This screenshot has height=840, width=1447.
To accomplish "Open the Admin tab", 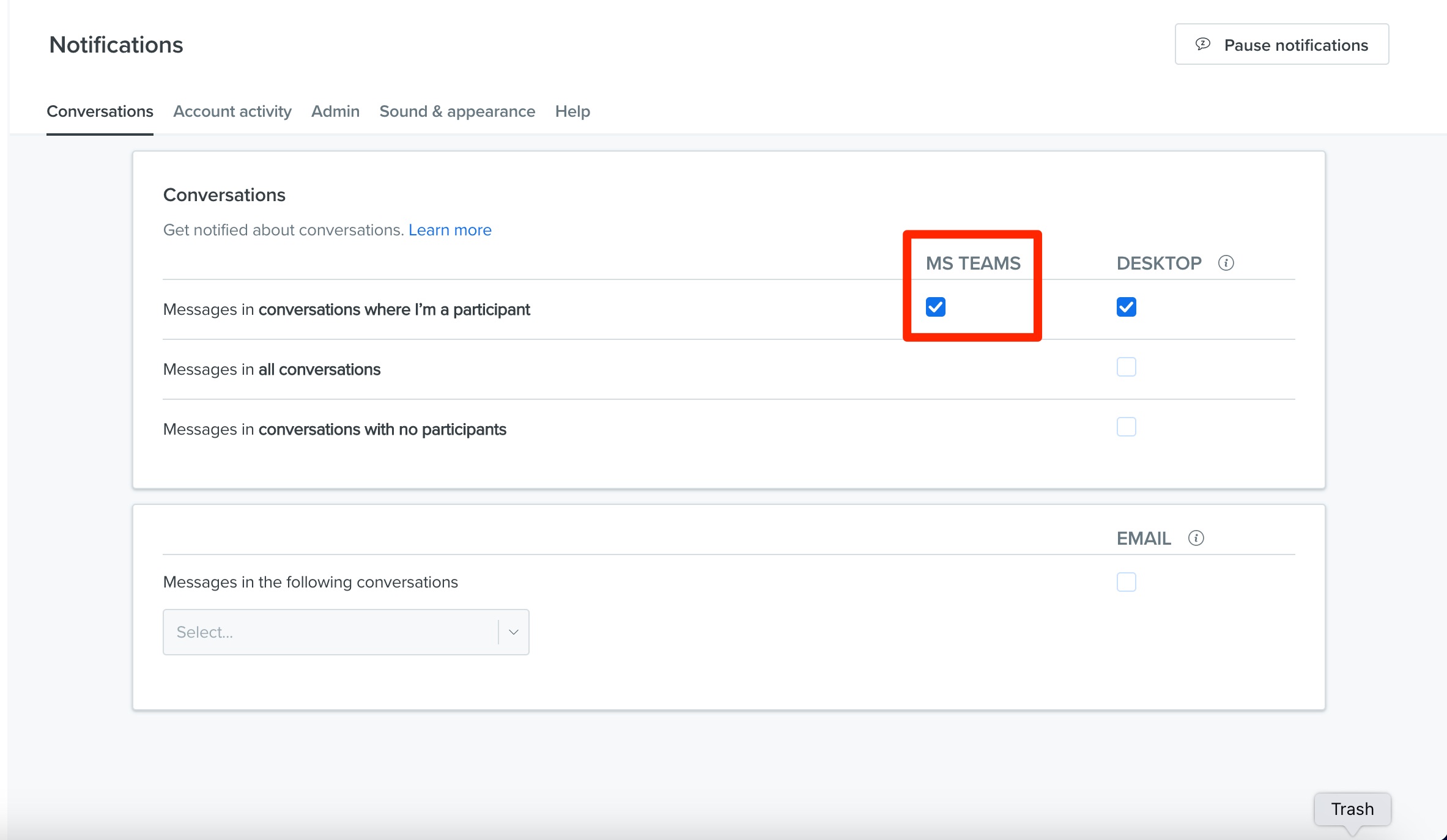I will click(x=335, y=111).
